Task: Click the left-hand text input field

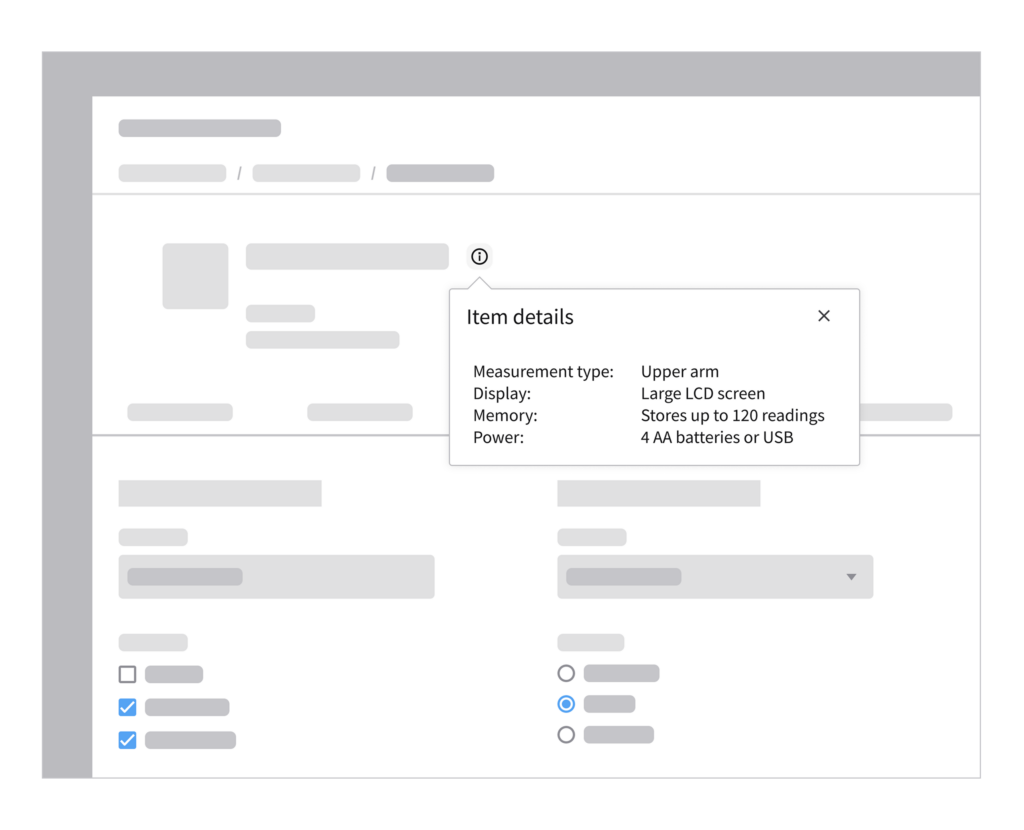Action: [x=276, y=577]
